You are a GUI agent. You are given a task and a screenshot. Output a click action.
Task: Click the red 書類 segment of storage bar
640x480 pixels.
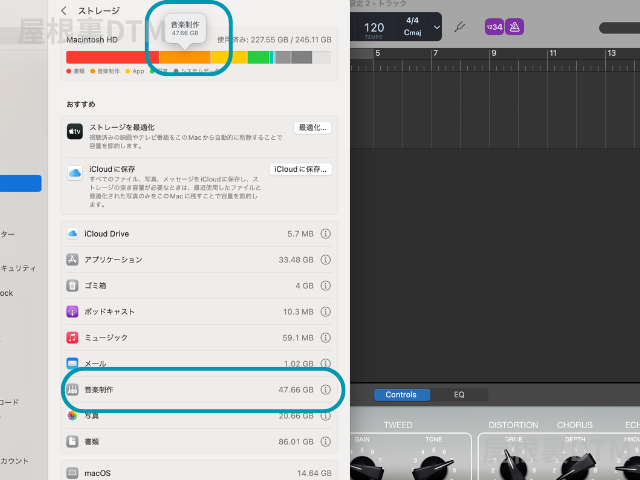[112, 57]
